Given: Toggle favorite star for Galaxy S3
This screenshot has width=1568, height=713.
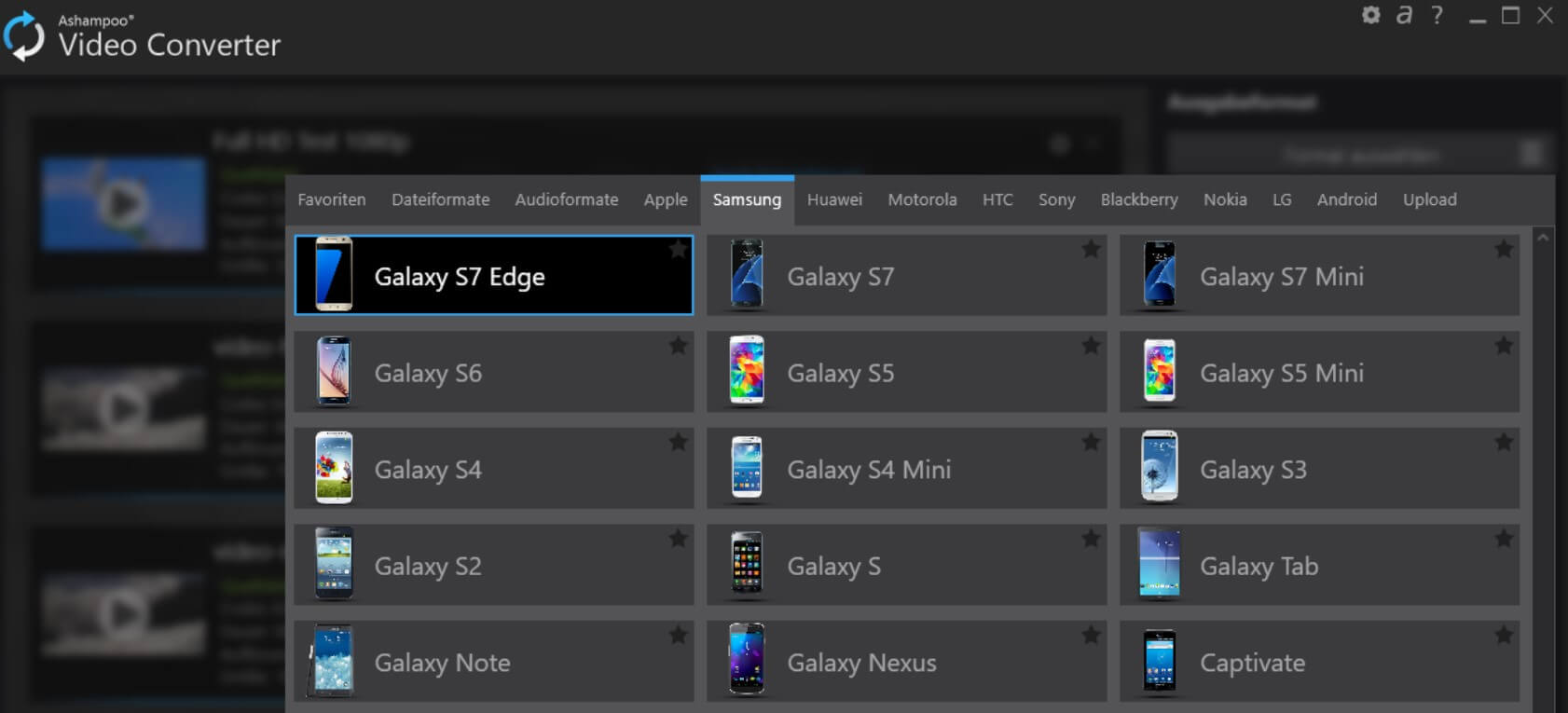Looking at the screenshot, I should point(1504,442).
